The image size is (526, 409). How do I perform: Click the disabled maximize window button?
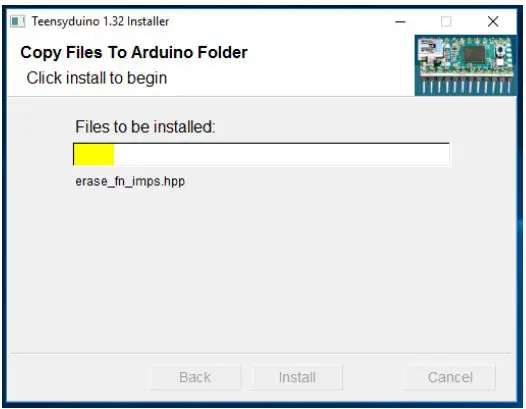pos(446,22)
